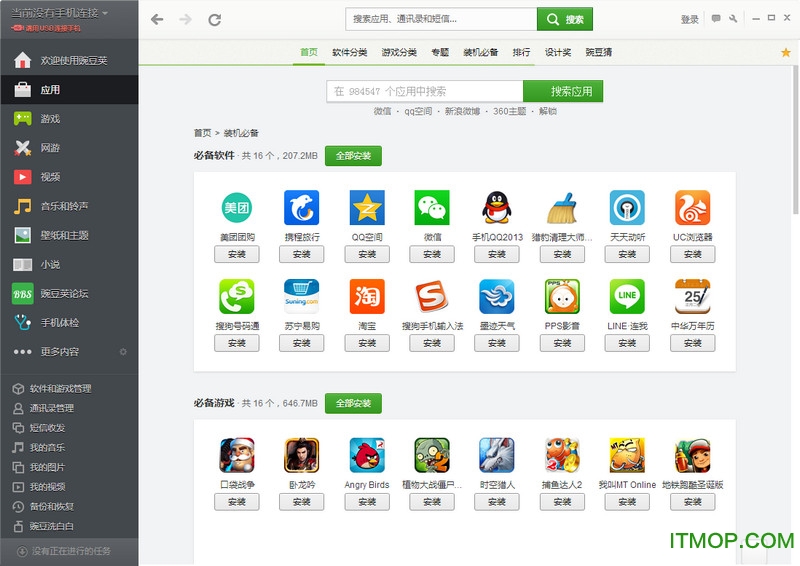
Task: Click the gear next to 更多内容
Action: 123,352
